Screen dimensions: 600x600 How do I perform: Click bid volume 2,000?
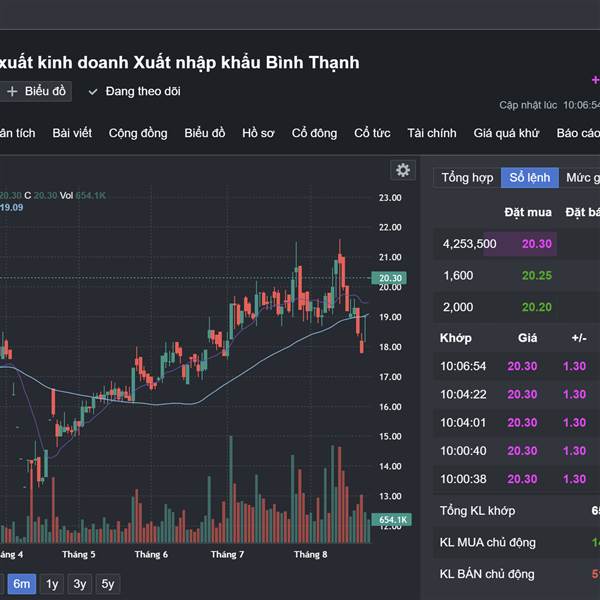click(x=458, y=307)
